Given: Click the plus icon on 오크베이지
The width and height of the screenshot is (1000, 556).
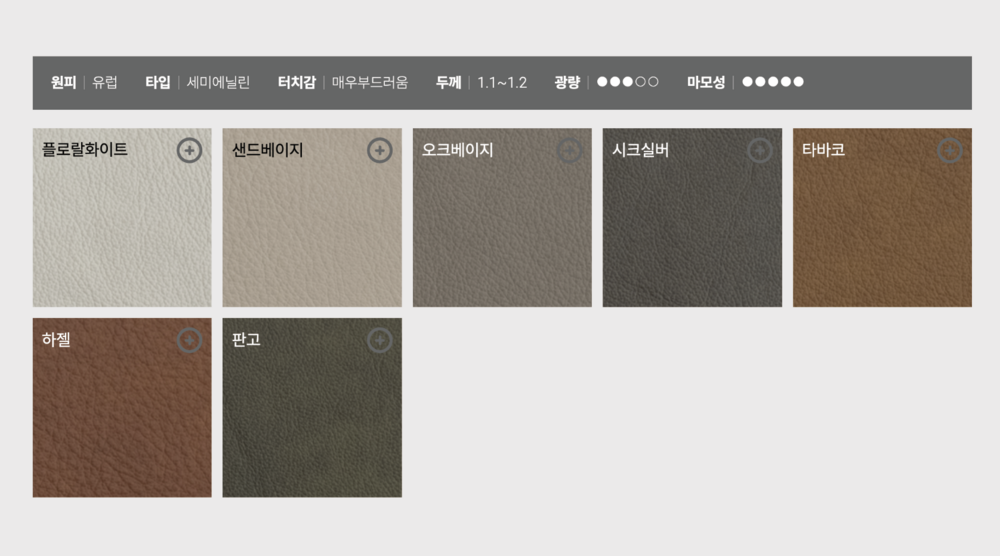Looking at the screenshot, I should coord(569,150).
